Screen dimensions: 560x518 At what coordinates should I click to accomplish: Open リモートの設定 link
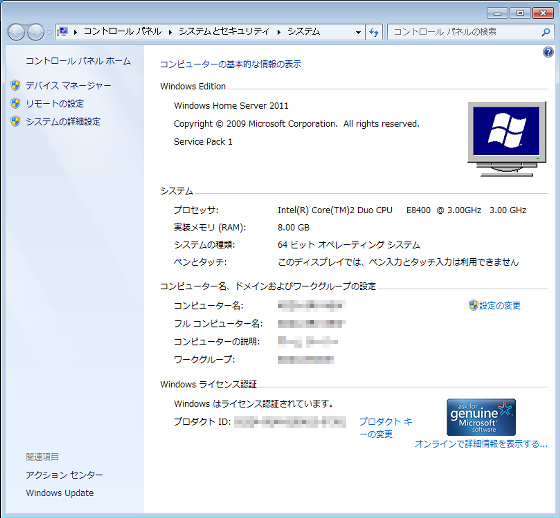(x=55, y=104)
